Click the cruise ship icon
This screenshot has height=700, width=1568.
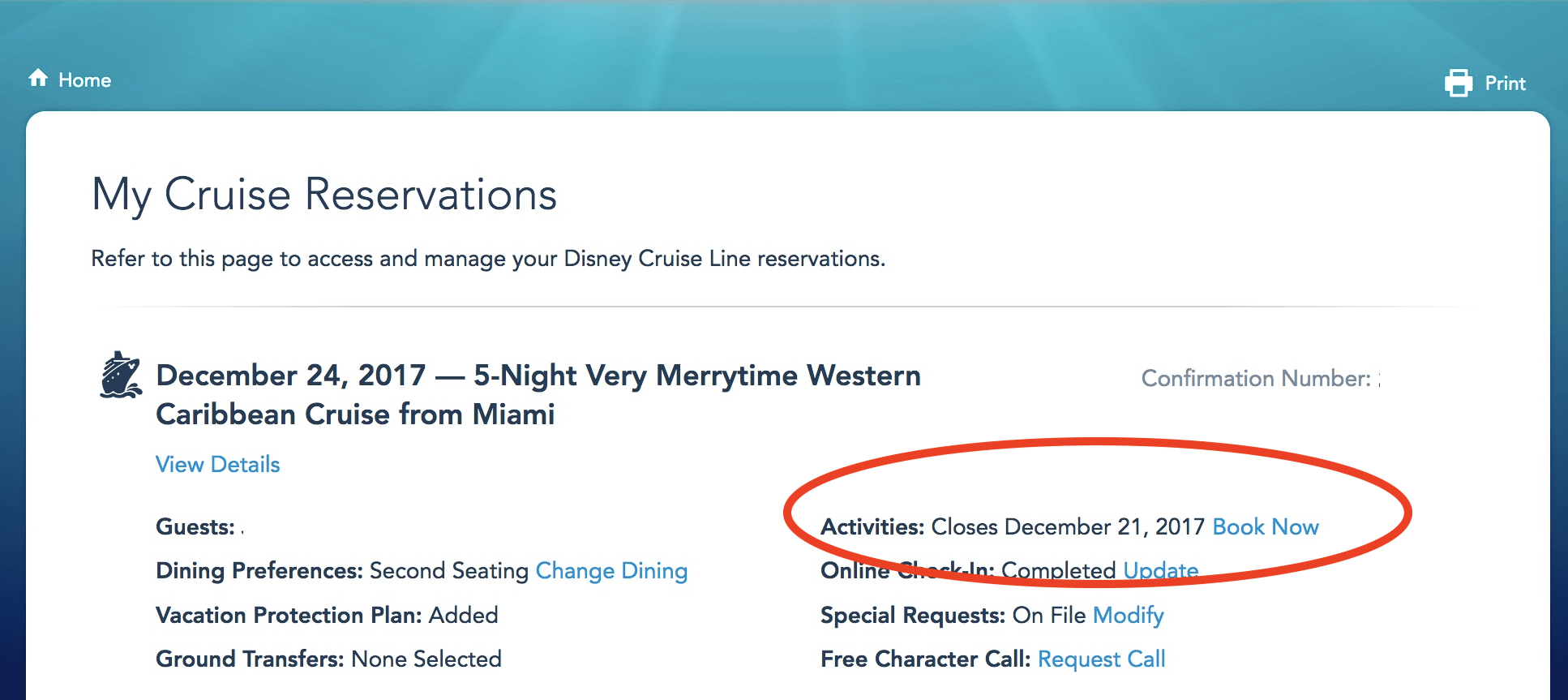pyautogui.click(x=120, y=376)
